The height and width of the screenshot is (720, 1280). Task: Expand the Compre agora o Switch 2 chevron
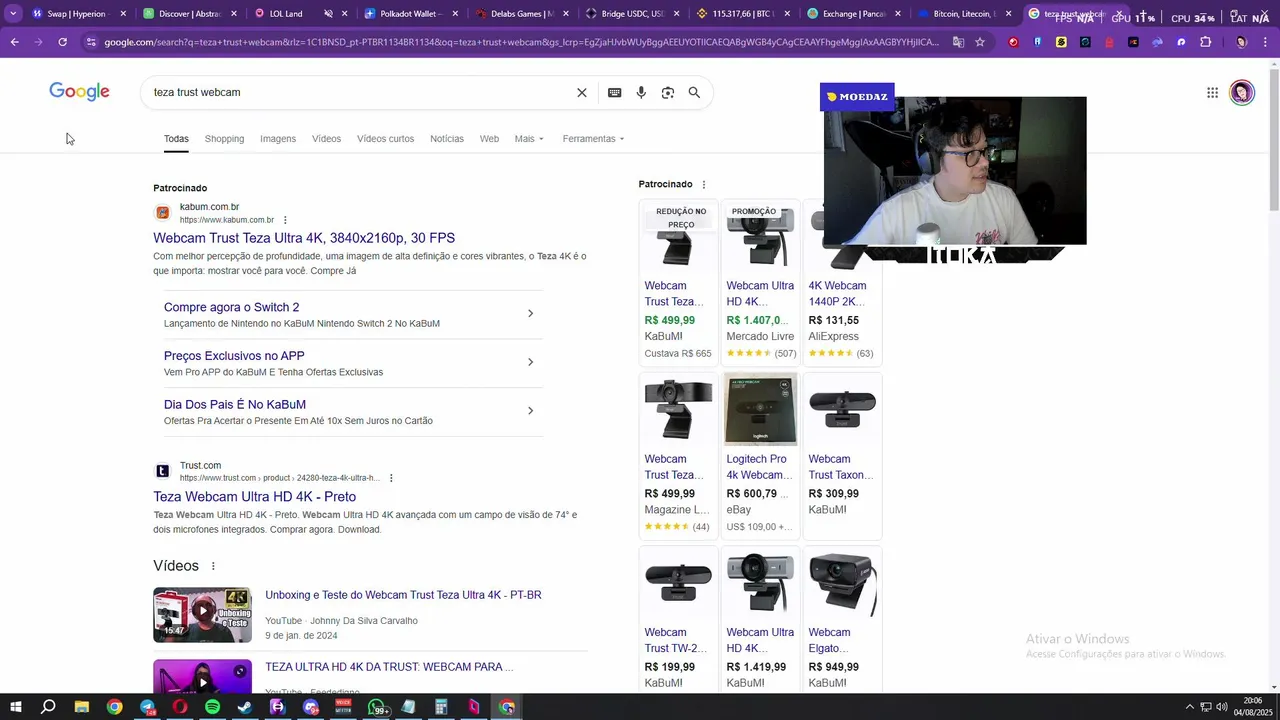click(x=530, y=314)
